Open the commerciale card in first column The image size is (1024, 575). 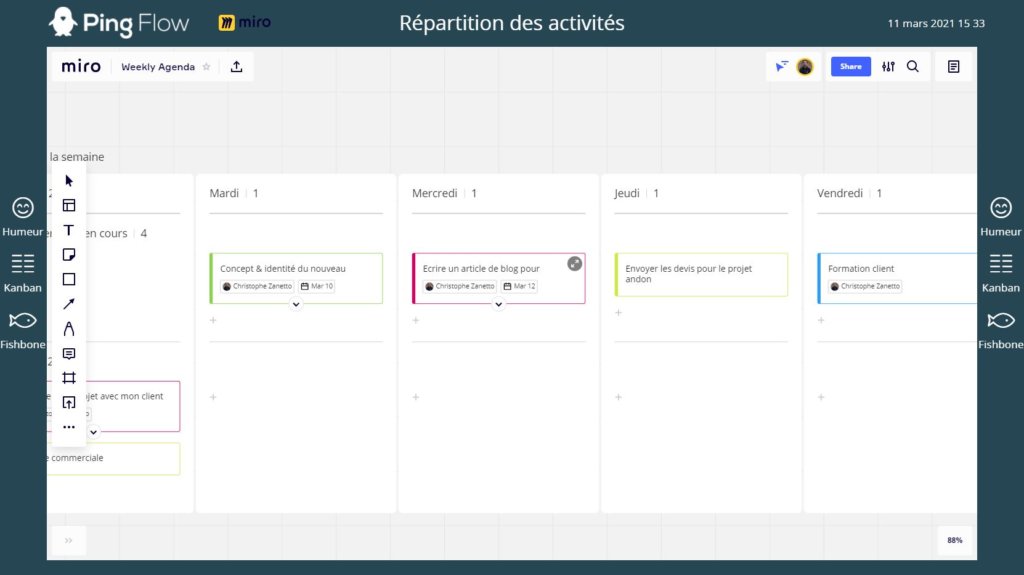[x=114, y=459]
